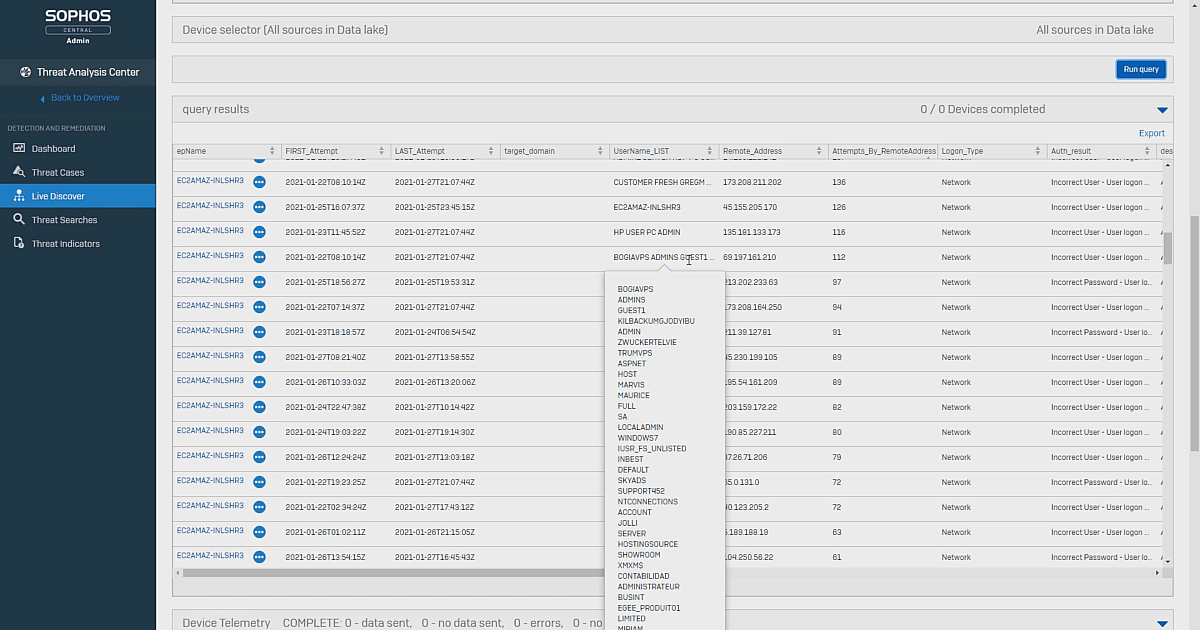Open Threat Cases via its sidebar icon

coord(19,171)
